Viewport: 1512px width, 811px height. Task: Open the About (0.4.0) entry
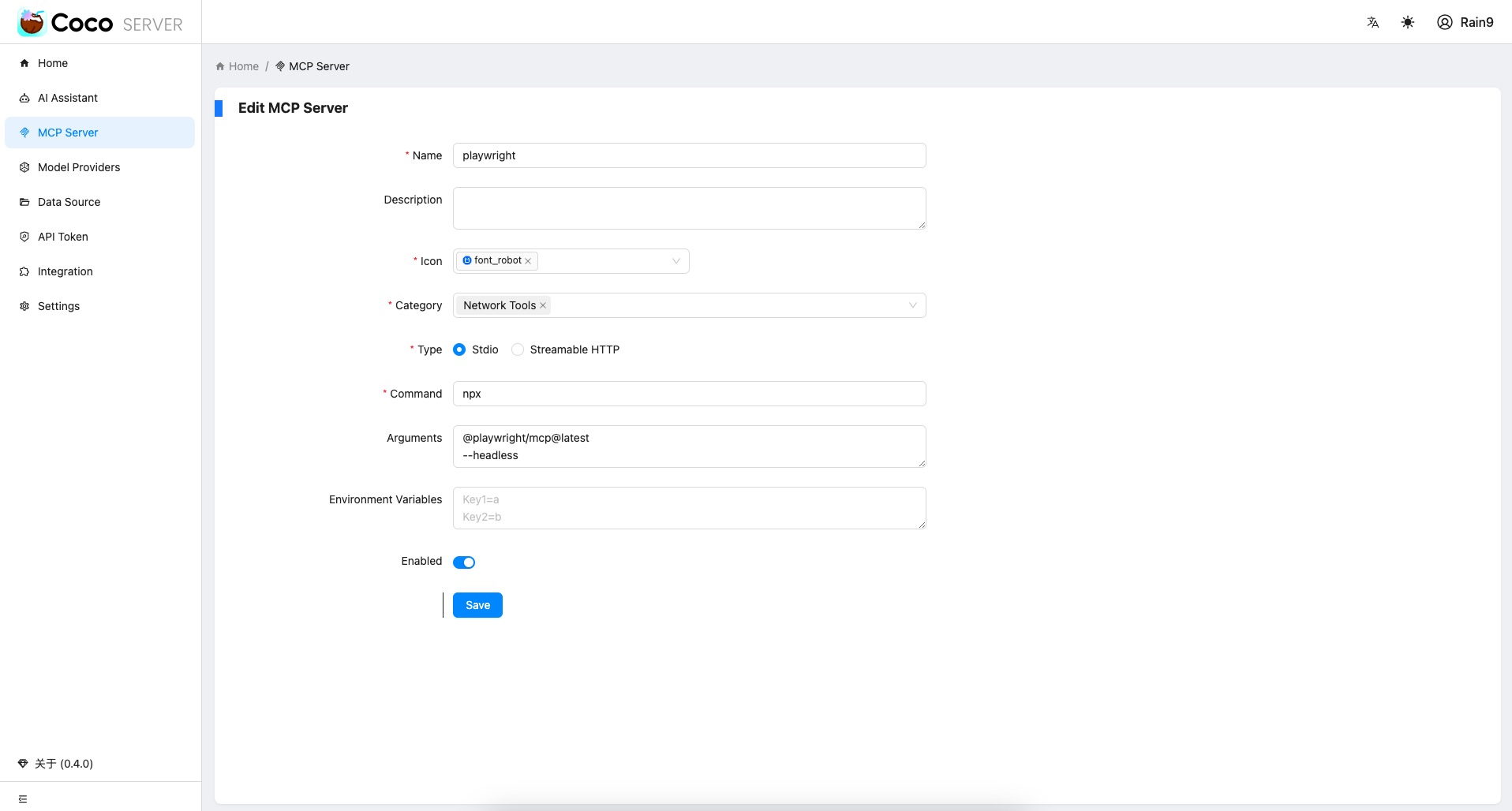55,764
